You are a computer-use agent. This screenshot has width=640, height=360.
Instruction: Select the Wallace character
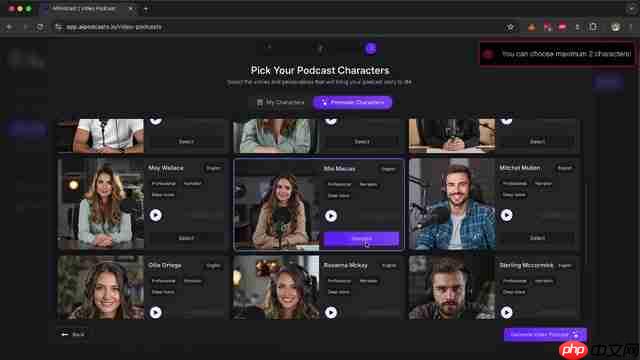pyautogui.click(x=186, y=238)
